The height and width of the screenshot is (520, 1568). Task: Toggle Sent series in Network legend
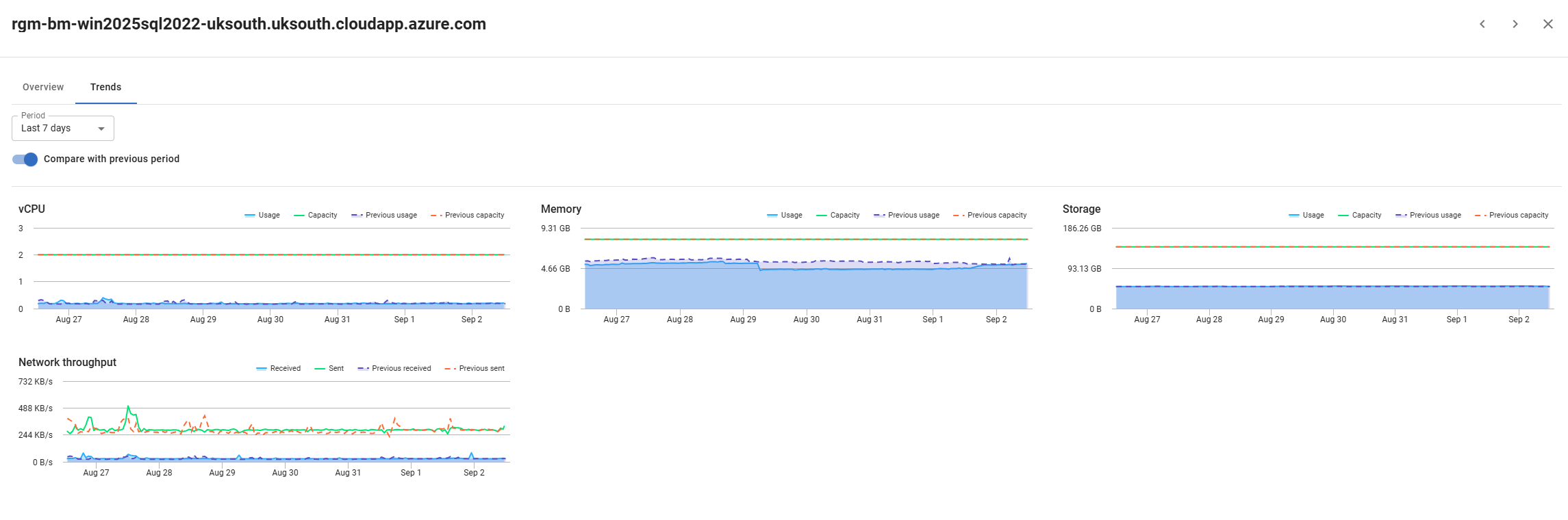(329, 368)
